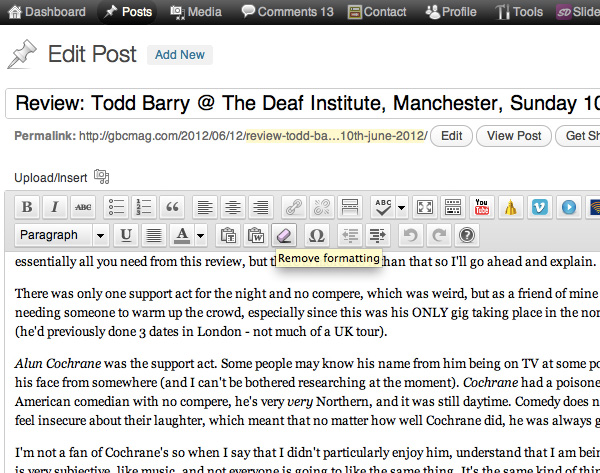Viewport: 600px width, 473px height.
Task: Outdent the paragraph
Action: pyautogui.click(x=350, y=235)
